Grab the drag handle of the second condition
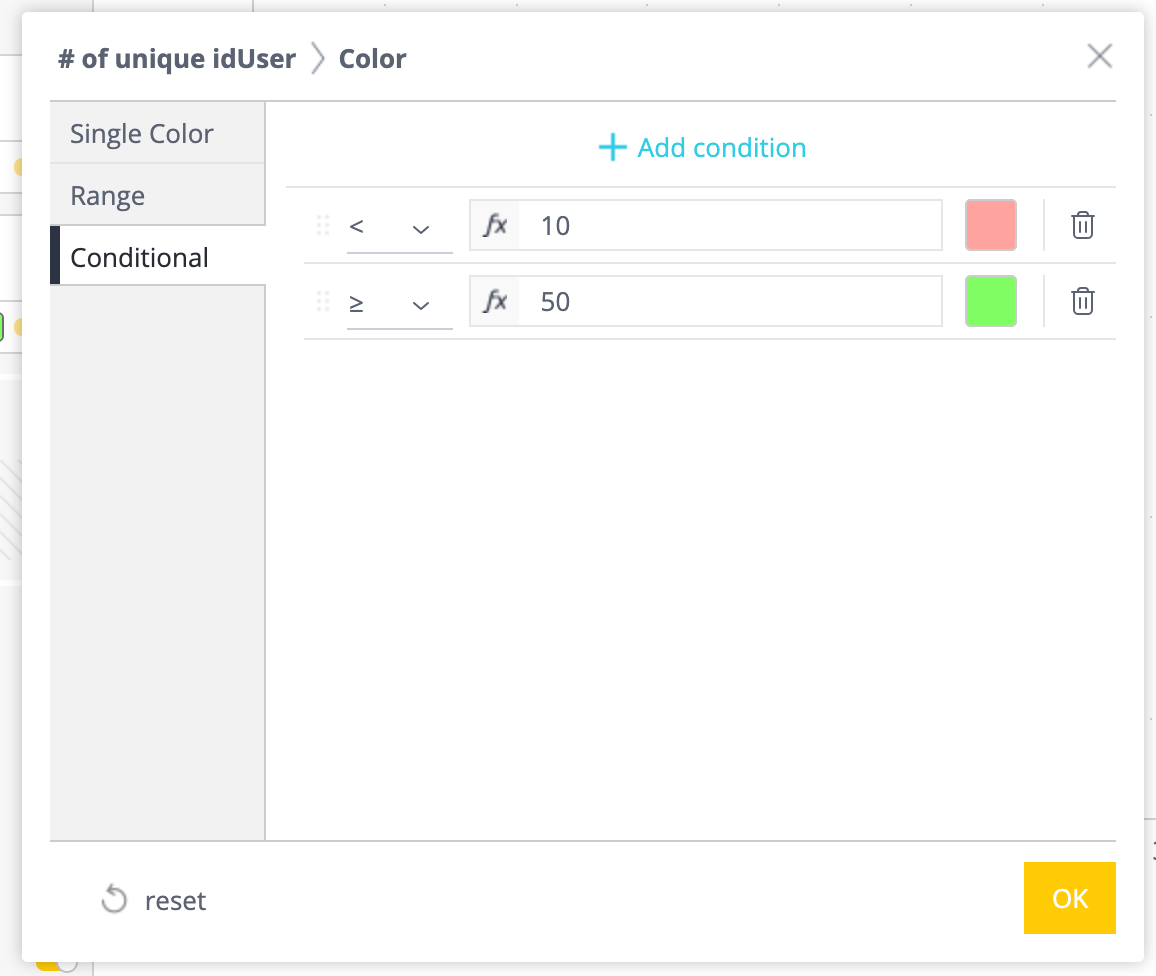Image resolution: width=1156 pixels, height=976 pixels. 323,301
